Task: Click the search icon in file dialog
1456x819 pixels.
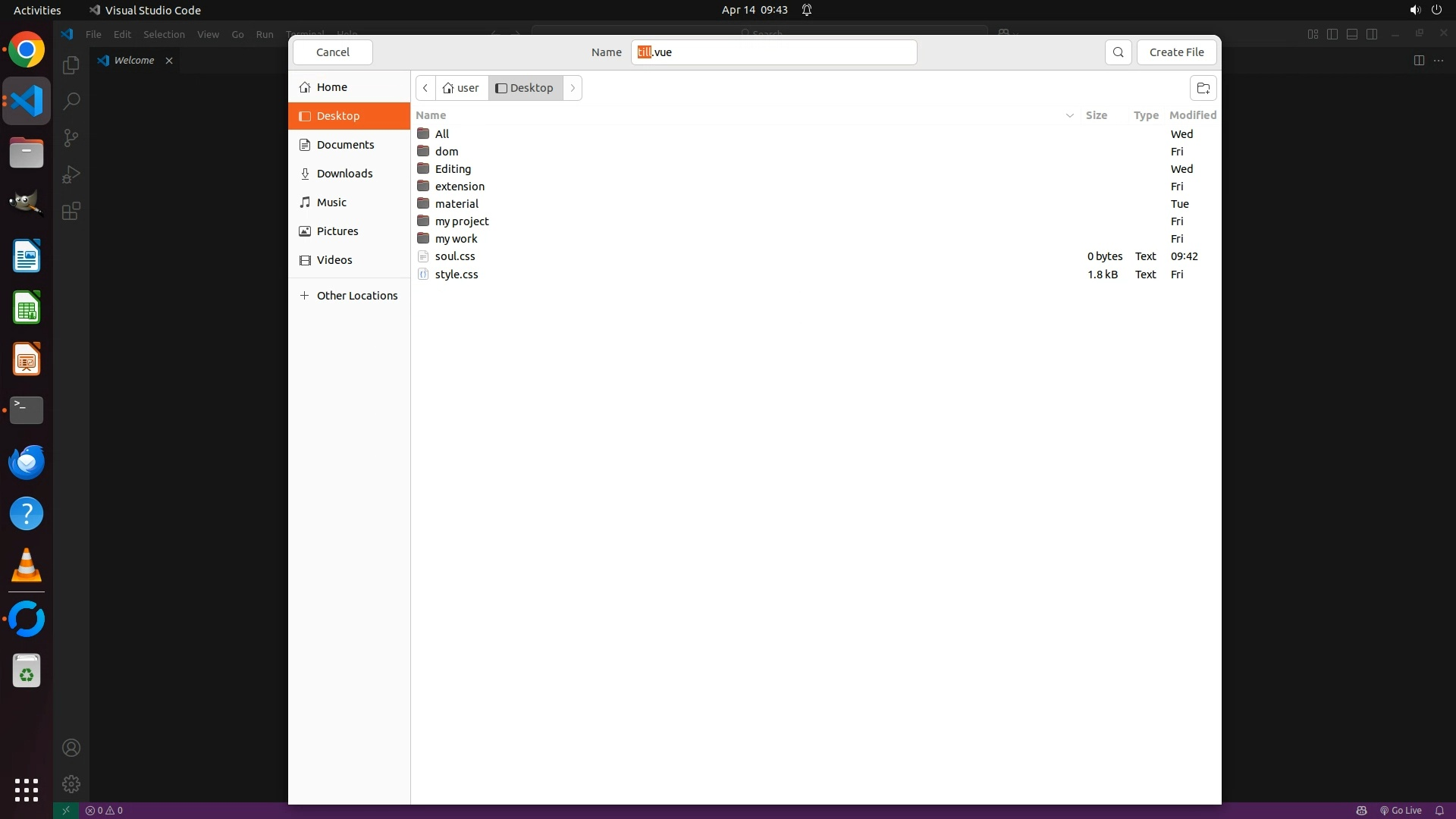Action: (1118, 52)
